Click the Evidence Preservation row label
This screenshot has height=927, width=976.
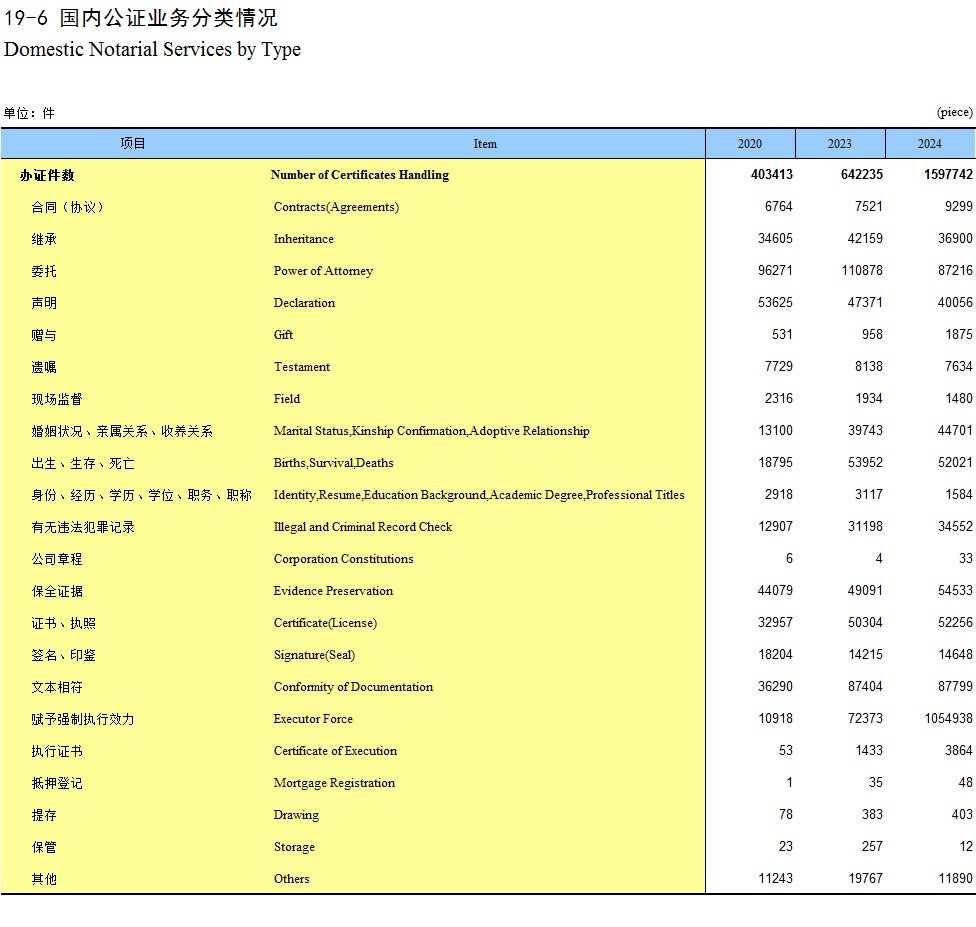coord(333,591)
